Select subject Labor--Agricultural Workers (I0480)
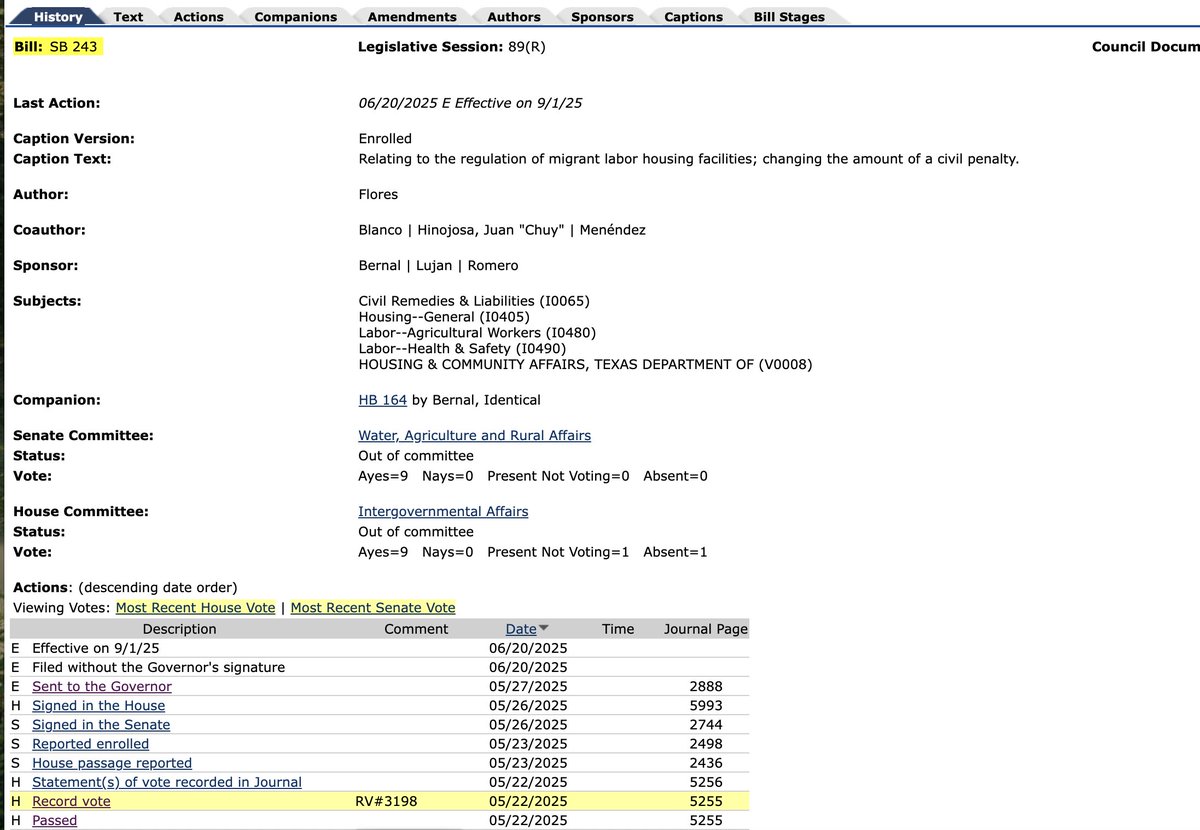The height and width of the screenshot is (830, 1200). (478, 333)
